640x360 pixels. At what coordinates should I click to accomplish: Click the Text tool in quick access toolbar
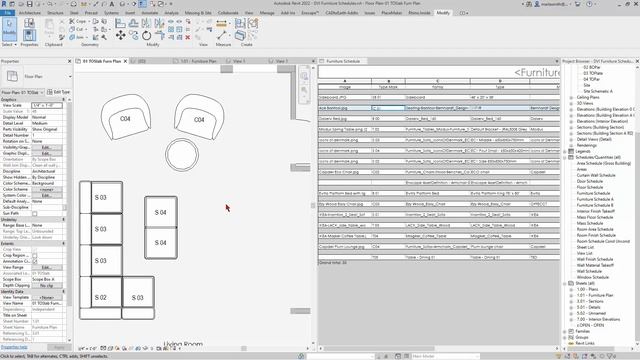click(111, 4)
